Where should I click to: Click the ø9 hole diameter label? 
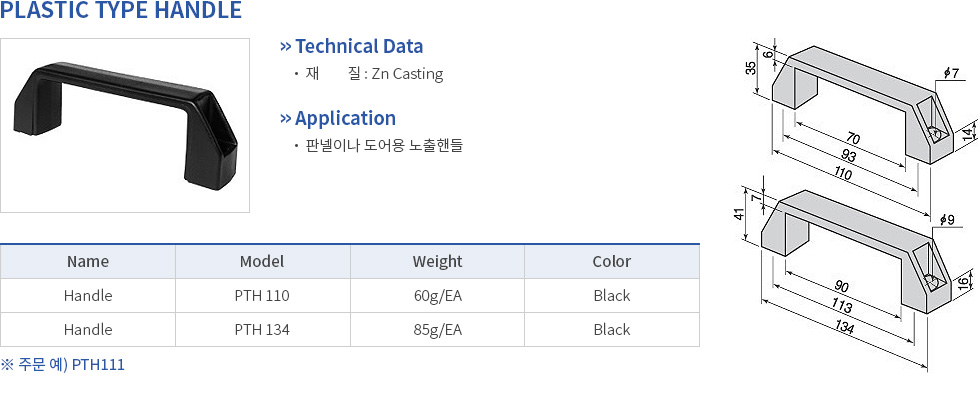pos(946,220)
